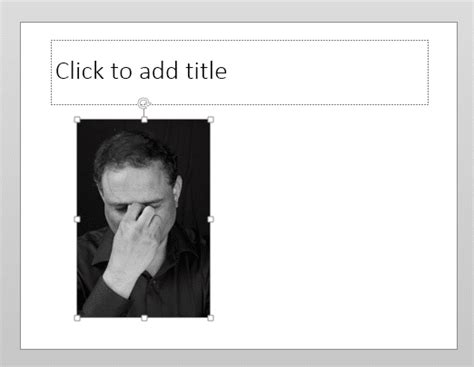Screen dimensions: 474x367
Task: Click the picture's rotation handle
Action: [144, 103]
